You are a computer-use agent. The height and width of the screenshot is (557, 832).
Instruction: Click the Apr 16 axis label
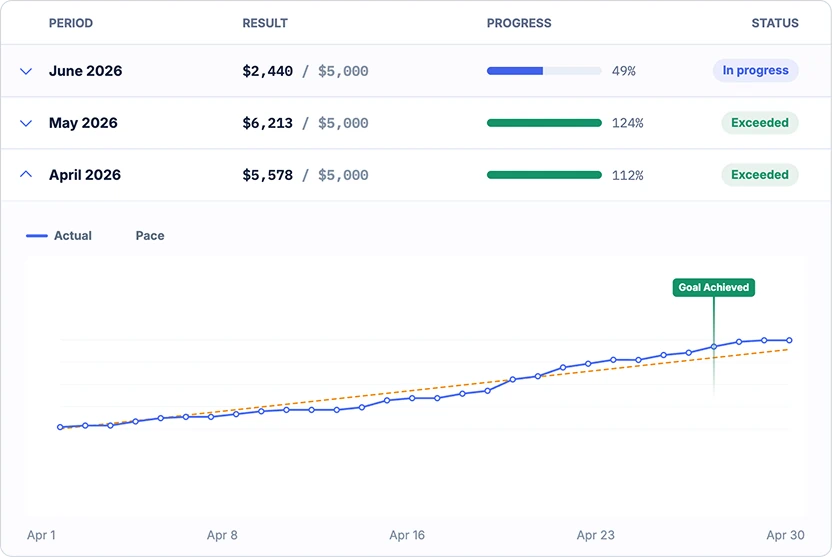(x=407, y=535)
